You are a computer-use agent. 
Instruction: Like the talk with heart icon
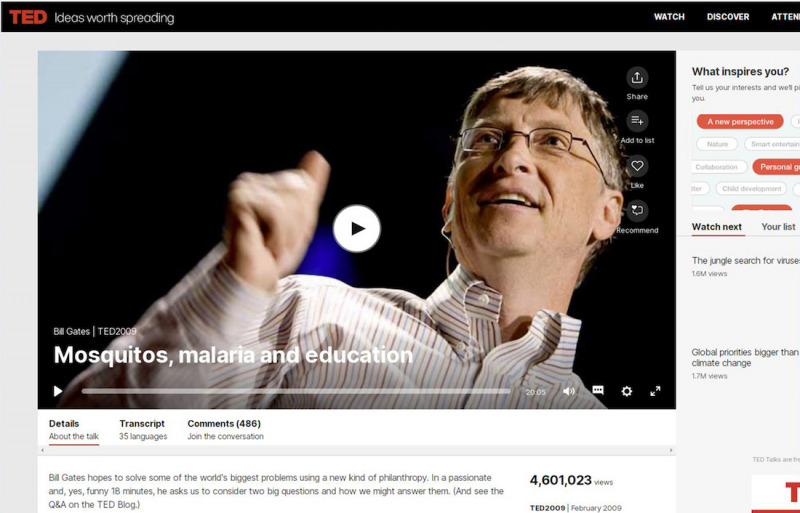point(637,166)
